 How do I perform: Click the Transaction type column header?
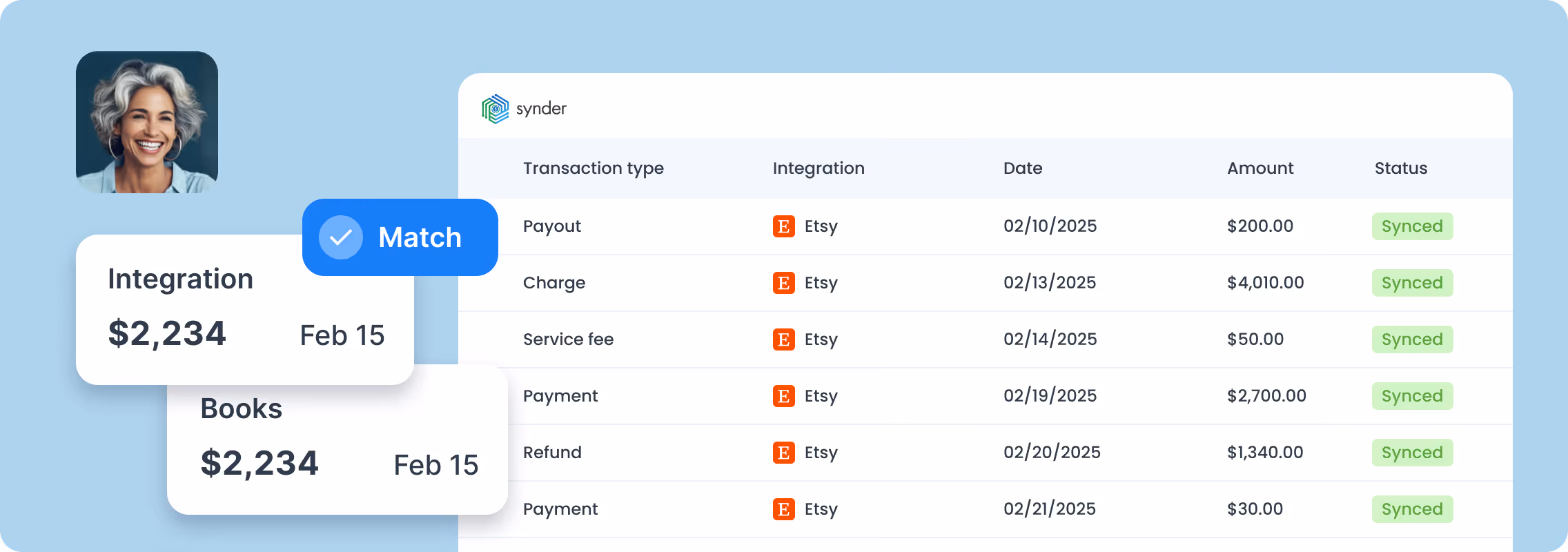(x=593, y=168)
